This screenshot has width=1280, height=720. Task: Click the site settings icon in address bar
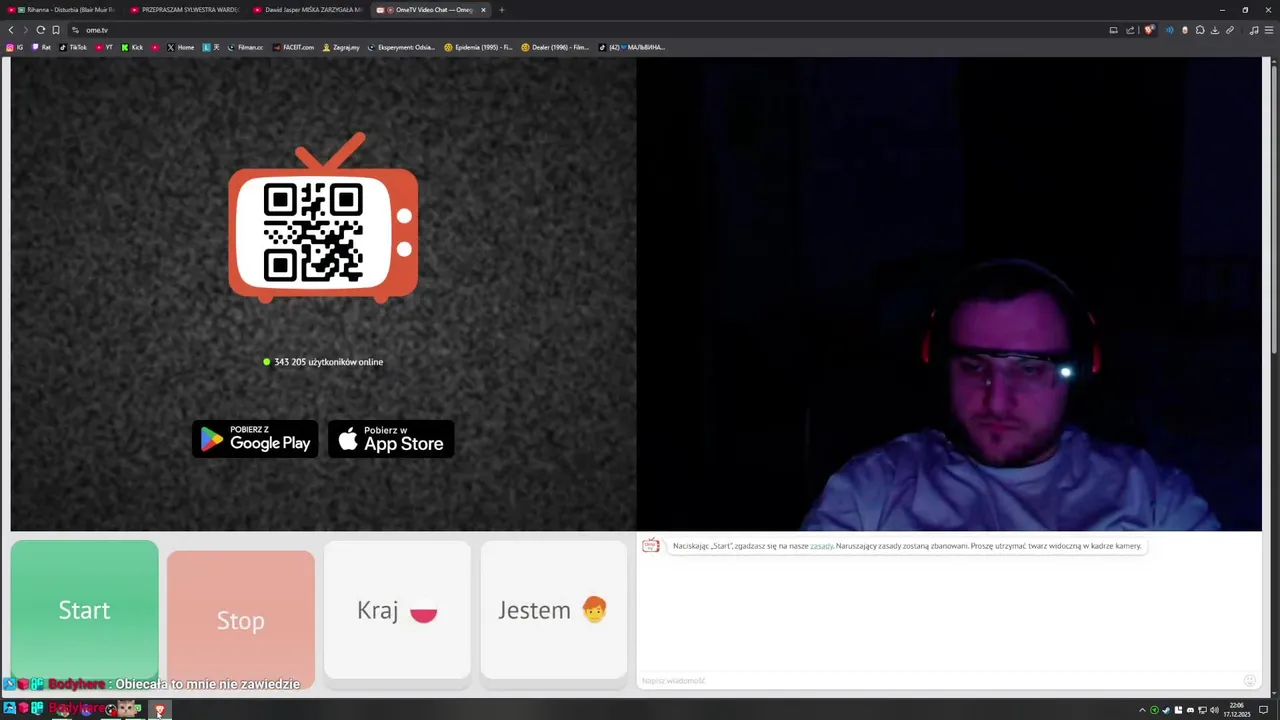[75, 30]
